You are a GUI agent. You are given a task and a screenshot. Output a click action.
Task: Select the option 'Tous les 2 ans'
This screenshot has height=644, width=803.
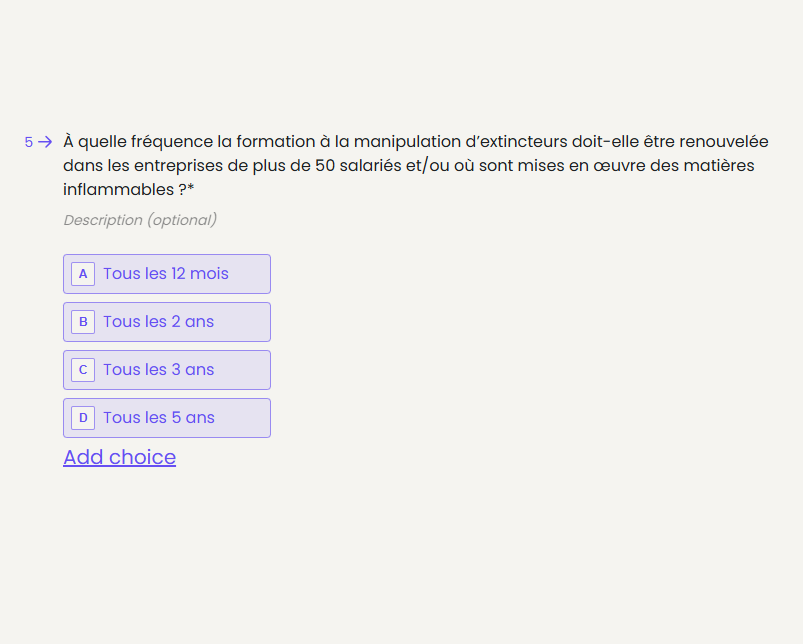pos(159,322)
